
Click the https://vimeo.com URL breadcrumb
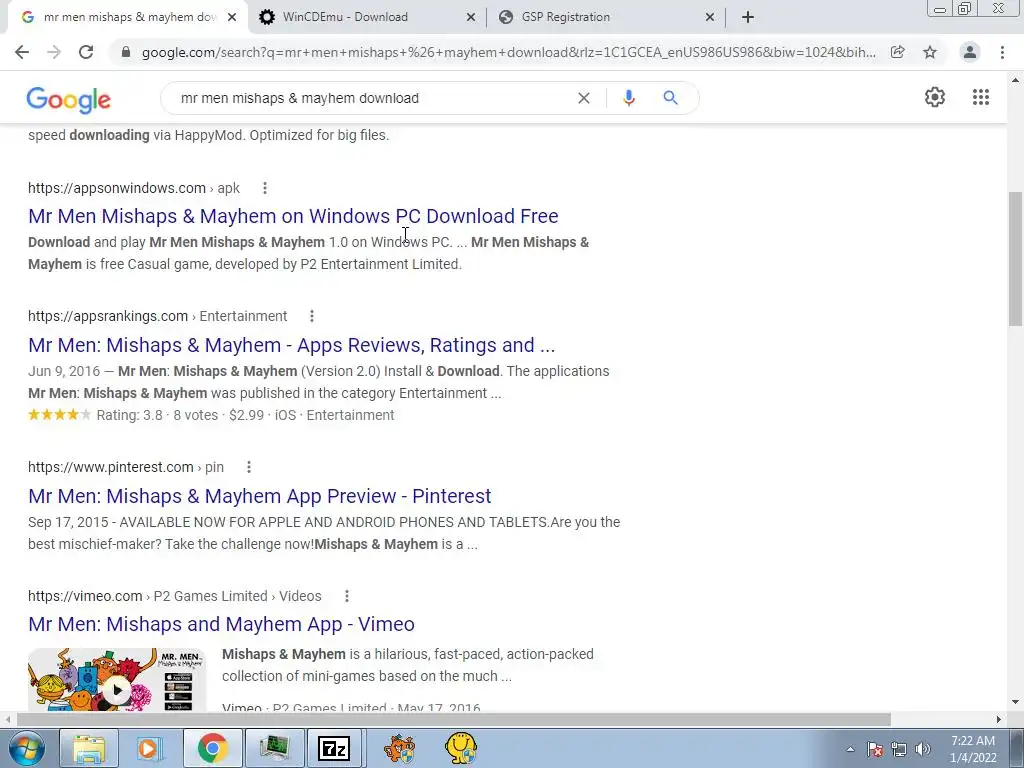(174, 596)
